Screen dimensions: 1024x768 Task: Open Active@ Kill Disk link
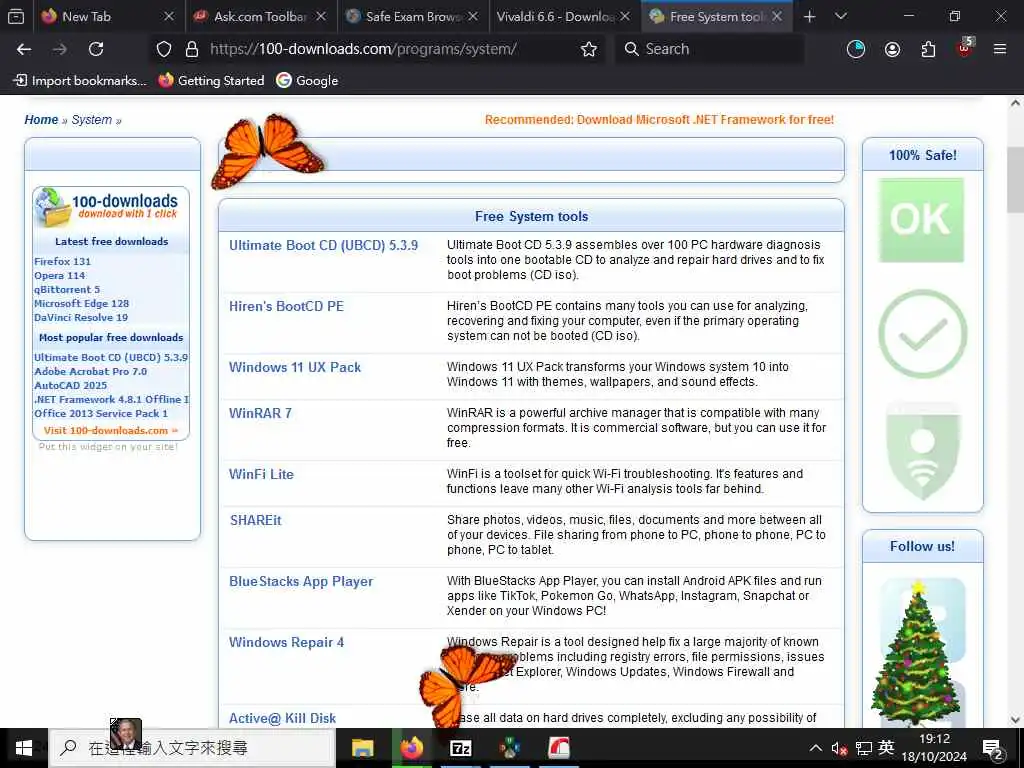282,718
